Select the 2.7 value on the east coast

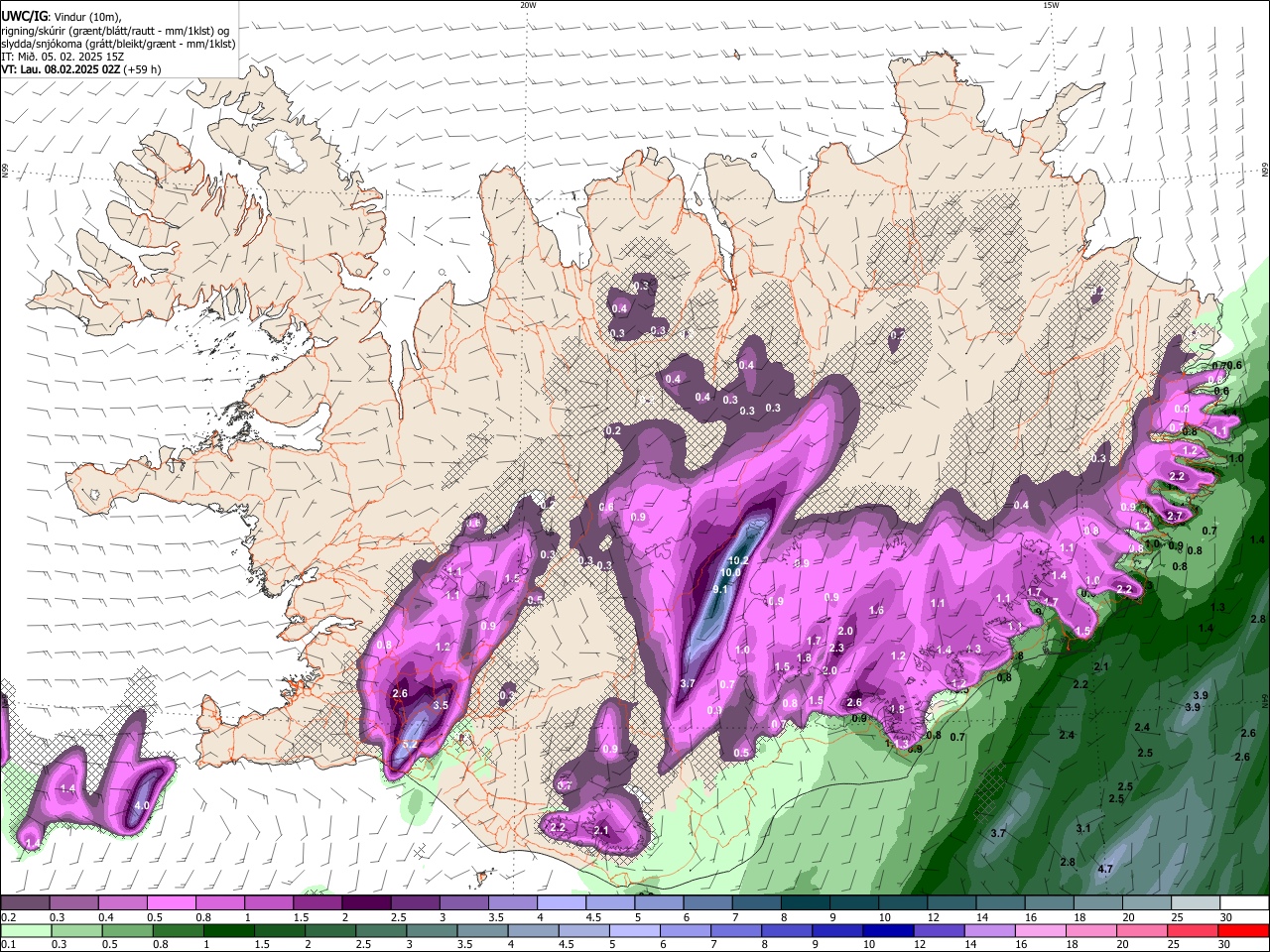click(1175, 516)
